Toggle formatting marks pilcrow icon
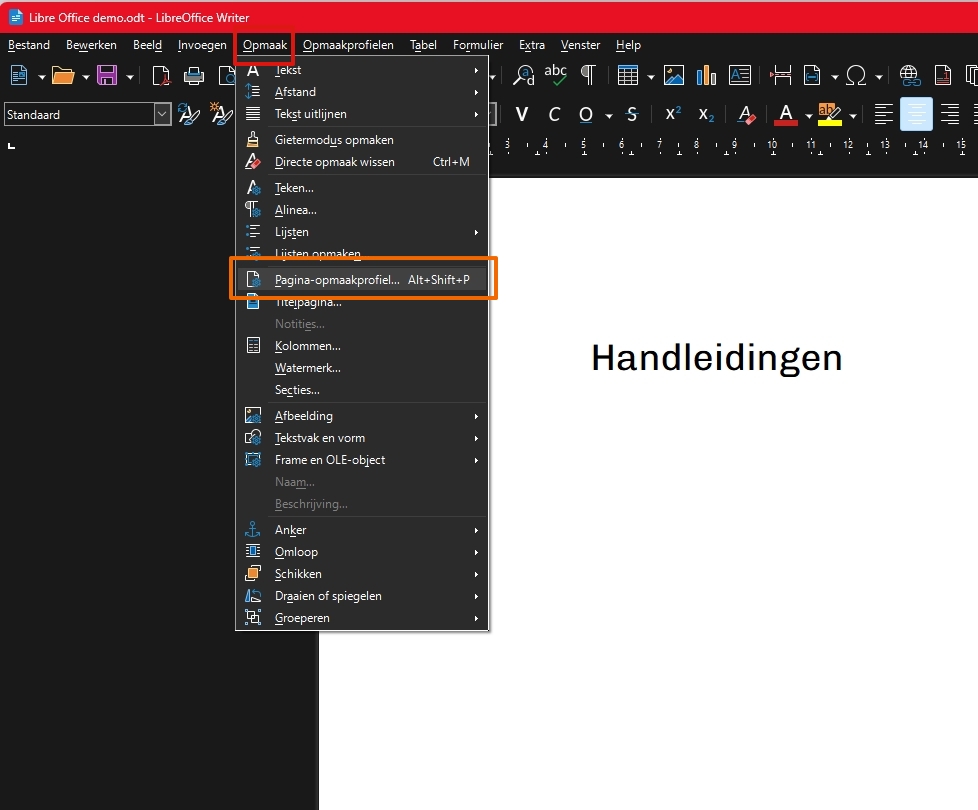Image resolution: width=978 pixels, height=810 pixels. point(588,75)
